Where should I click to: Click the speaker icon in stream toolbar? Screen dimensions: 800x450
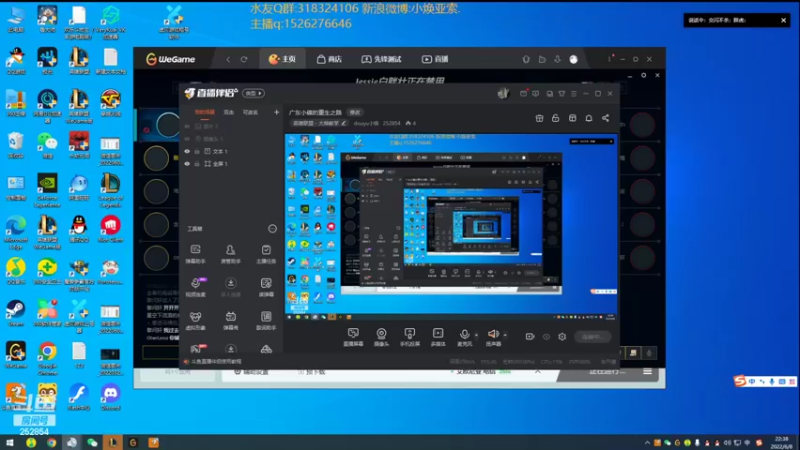(493, 334)
